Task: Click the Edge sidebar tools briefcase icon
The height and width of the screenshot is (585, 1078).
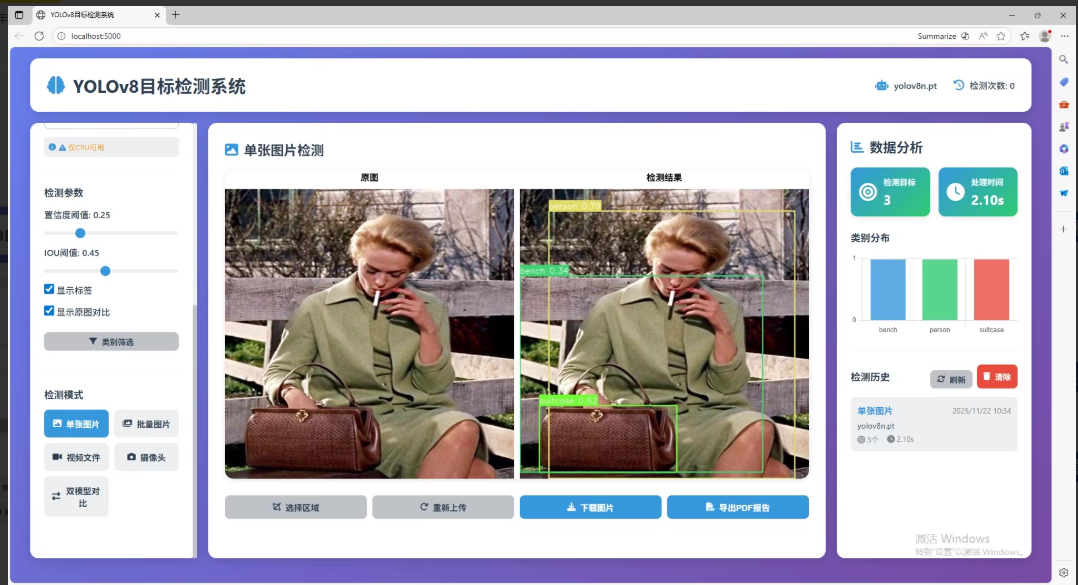Action: click(1064, 104)
